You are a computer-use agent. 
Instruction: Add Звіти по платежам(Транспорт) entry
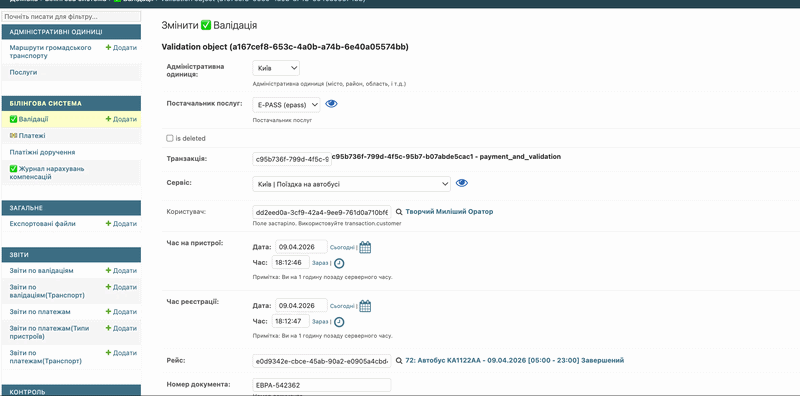point(121,353)
